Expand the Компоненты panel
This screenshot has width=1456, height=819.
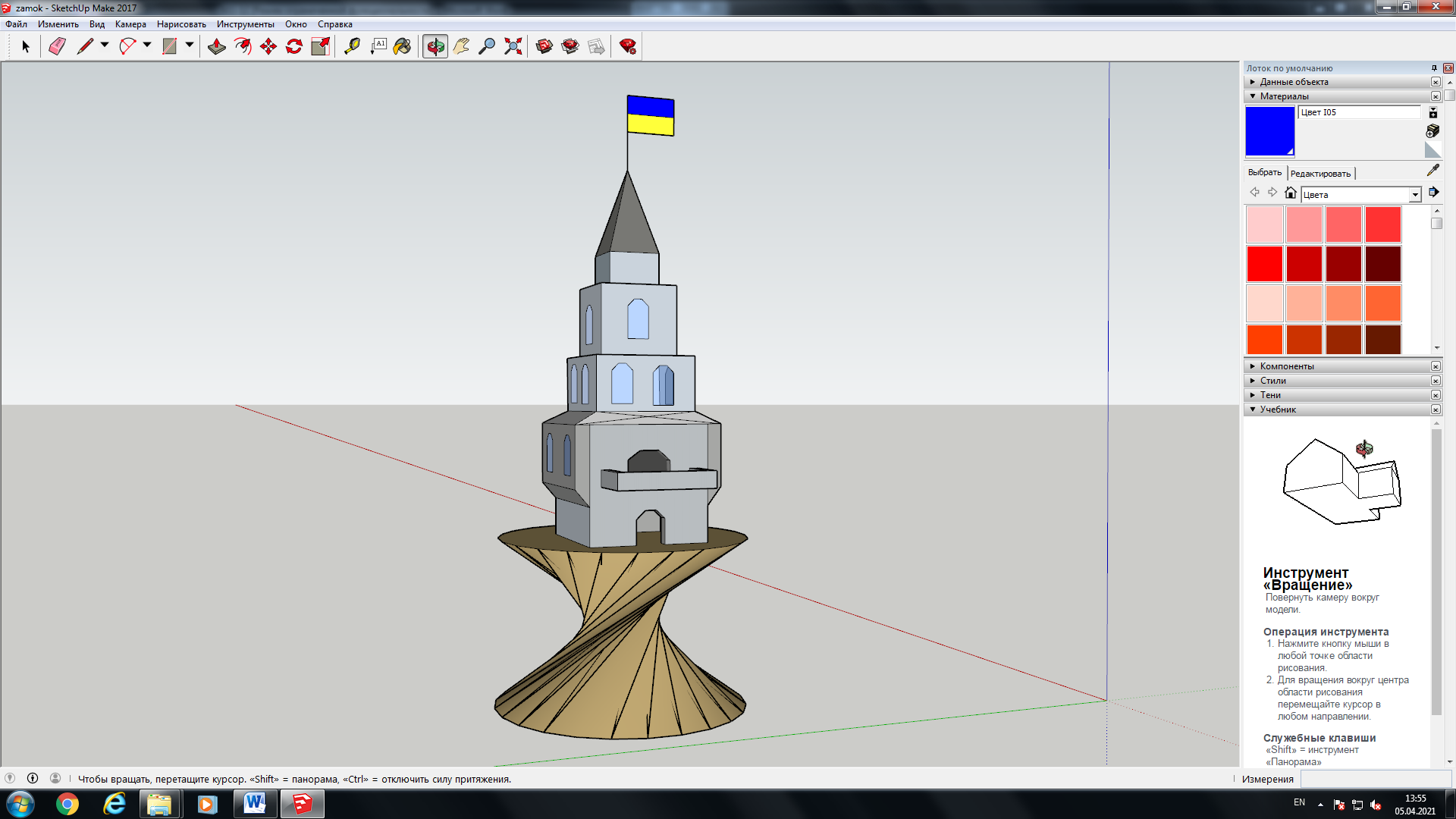1342,366
